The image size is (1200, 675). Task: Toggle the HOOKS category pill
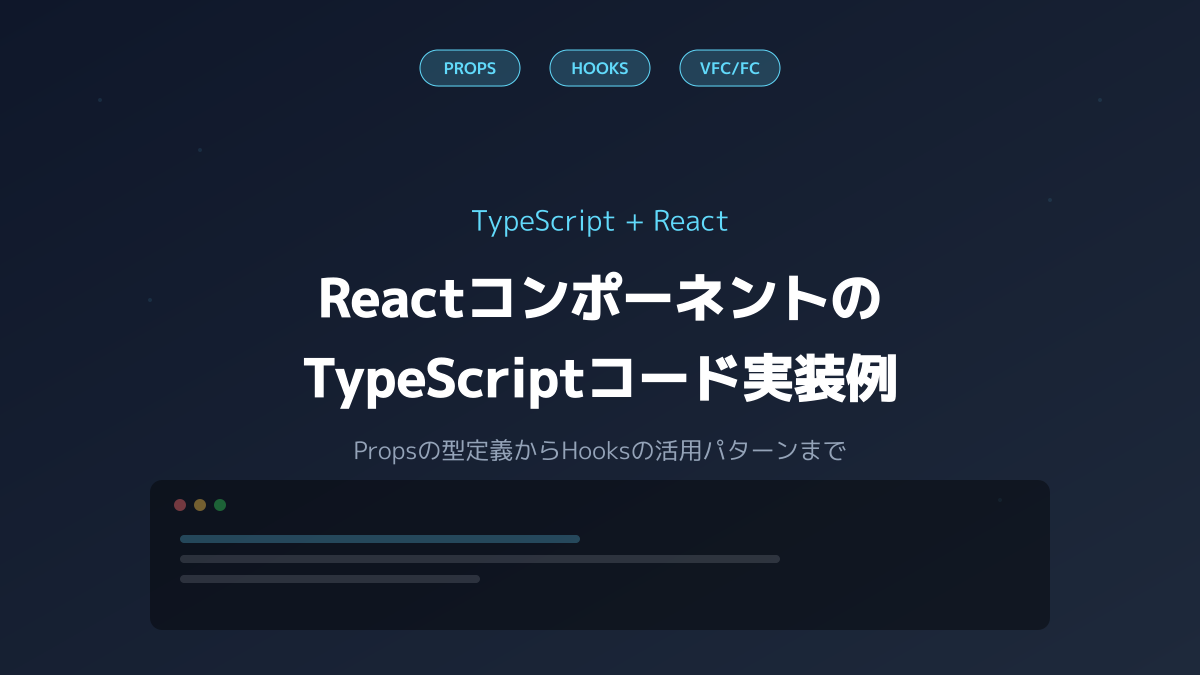[600, 68]
